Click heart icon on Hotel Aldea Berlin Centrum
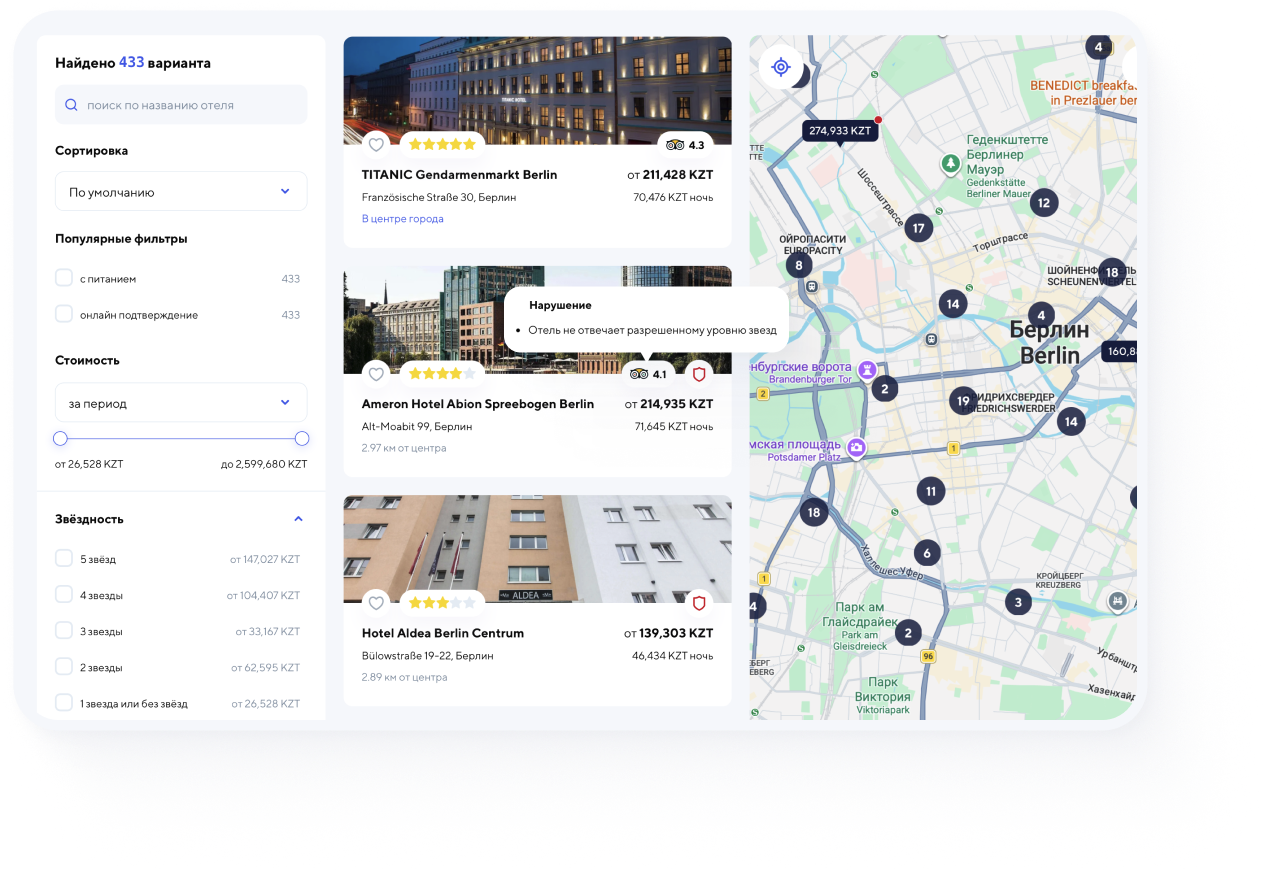 (x=376, y=603)
